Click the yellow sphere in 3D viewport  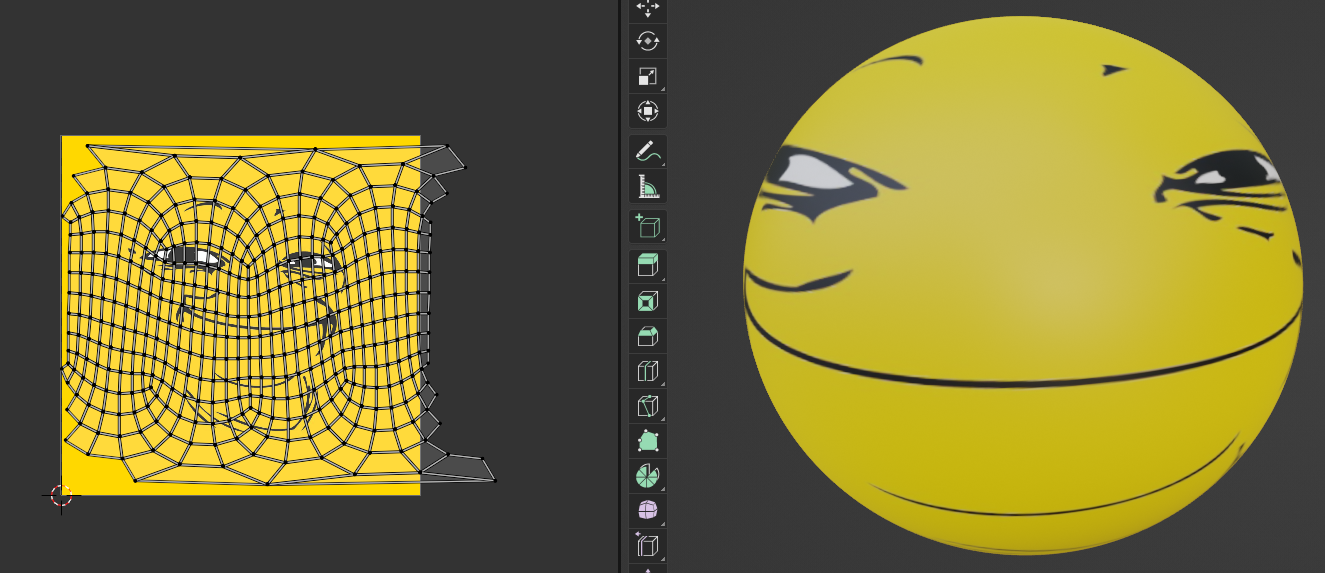click(1023, 285)
